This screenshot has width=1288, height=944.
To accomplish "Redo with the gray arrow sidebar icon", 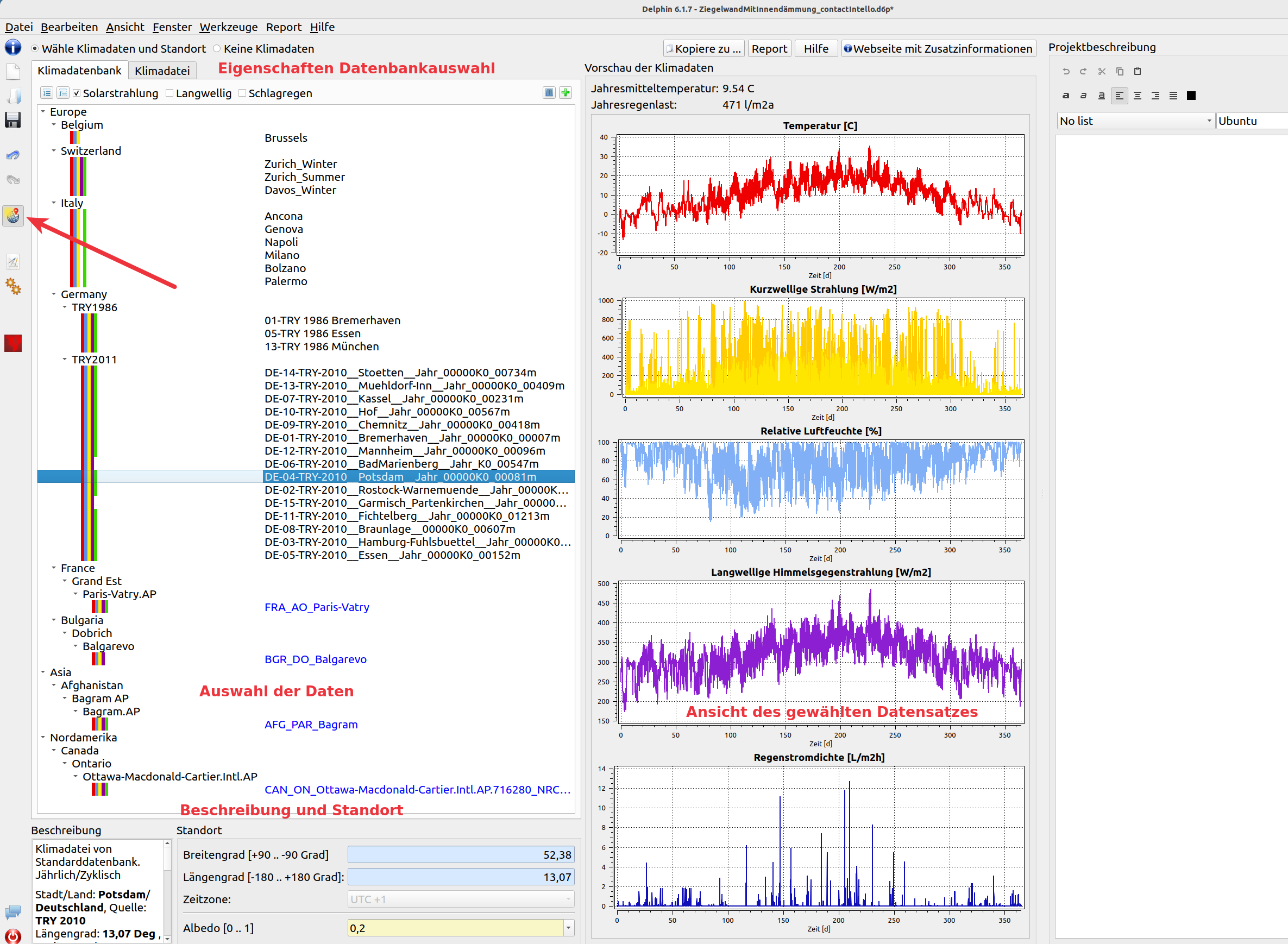I will coord(12,179).
